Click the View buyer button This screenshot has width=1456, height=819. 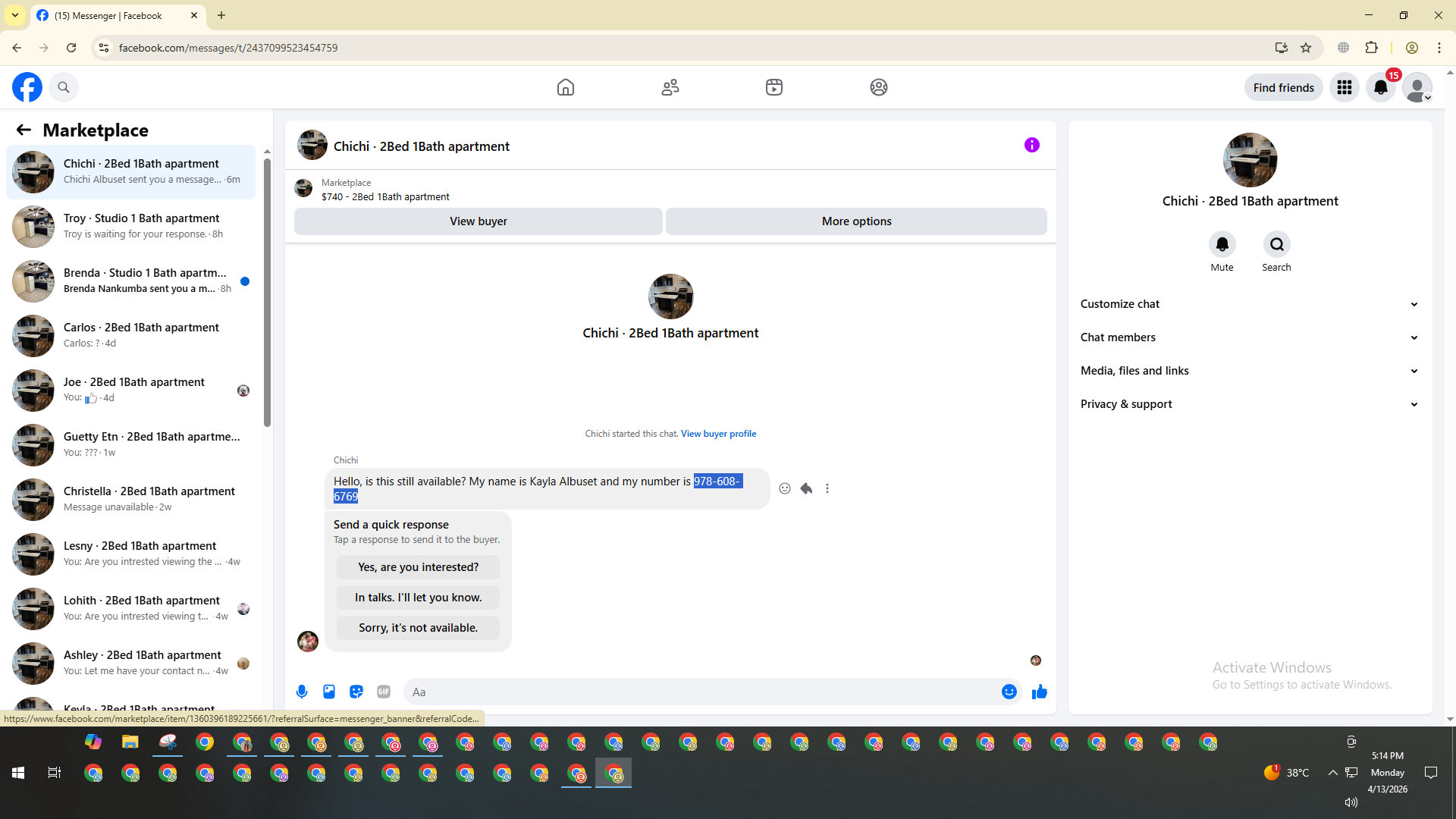point(479,221)
